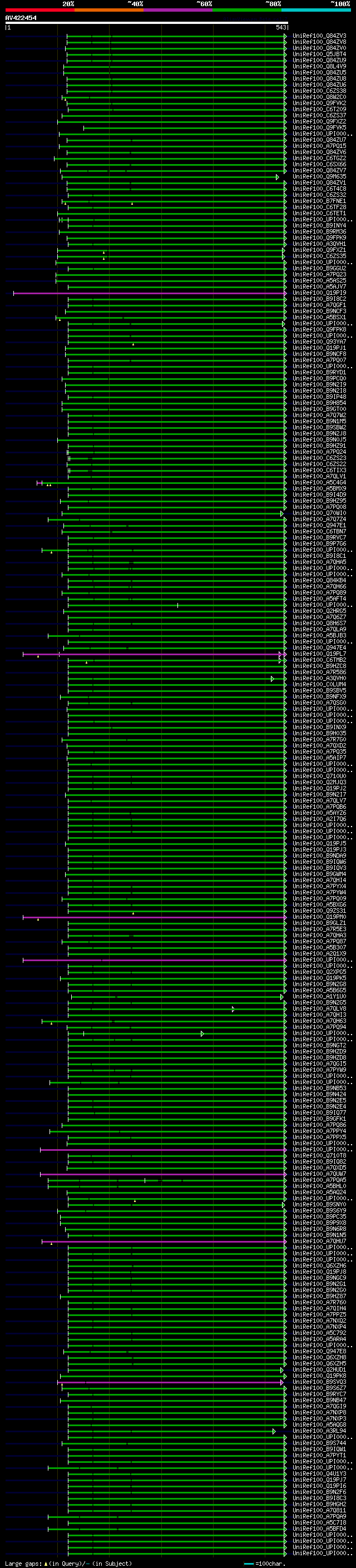
Task: Select the hit label UniRef100_Q71OU0
Action: click(x=319, y=776)
